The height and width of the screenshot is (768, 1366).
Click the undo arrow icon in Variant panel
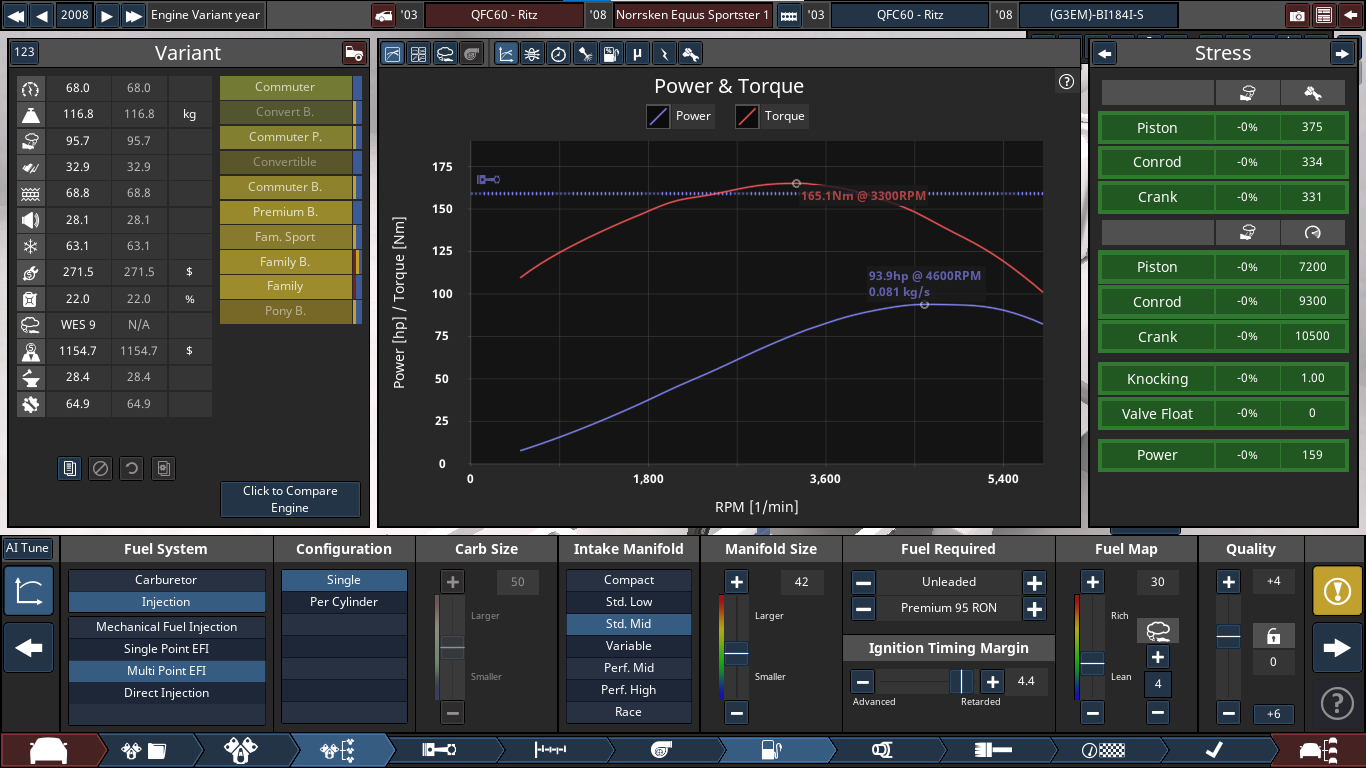[x=131, y=468]
